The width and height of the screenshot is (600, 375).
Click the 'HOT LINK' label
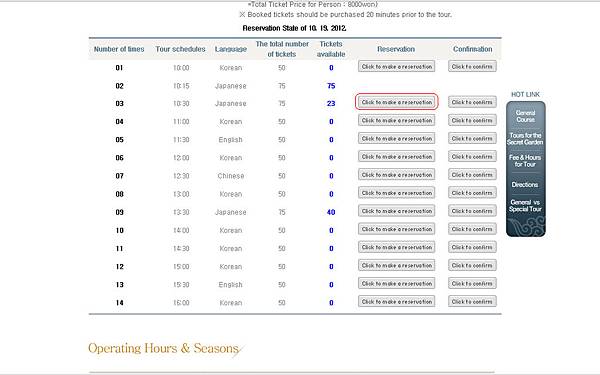(525, 94)
